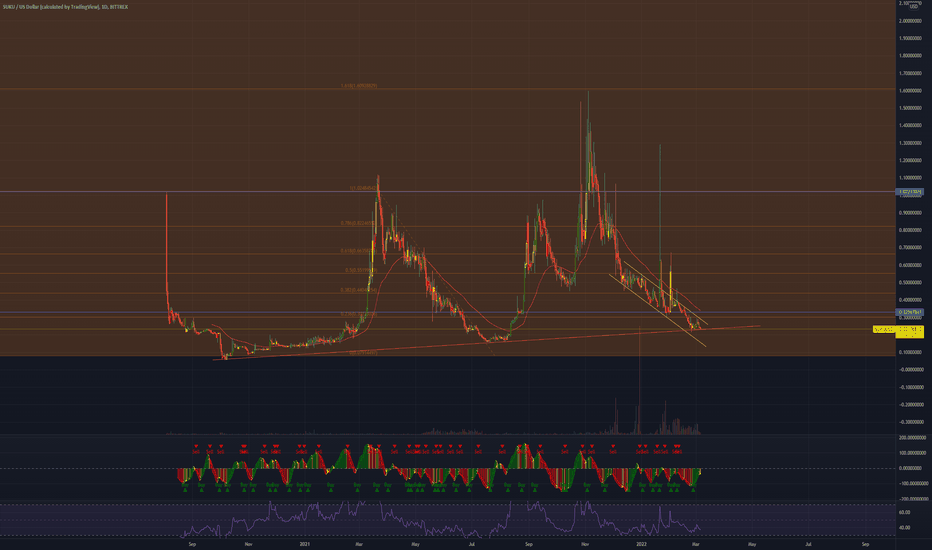Click the 2021 label on the time axis
This screenshot has width=932, height=550.
[304, 544]
